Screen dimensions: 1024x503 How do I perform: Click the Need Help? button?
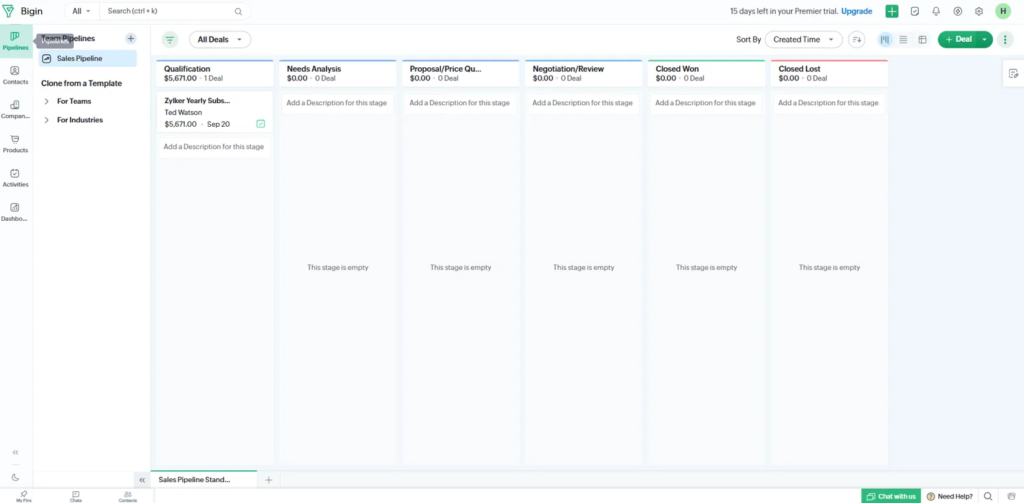point(949,496)
